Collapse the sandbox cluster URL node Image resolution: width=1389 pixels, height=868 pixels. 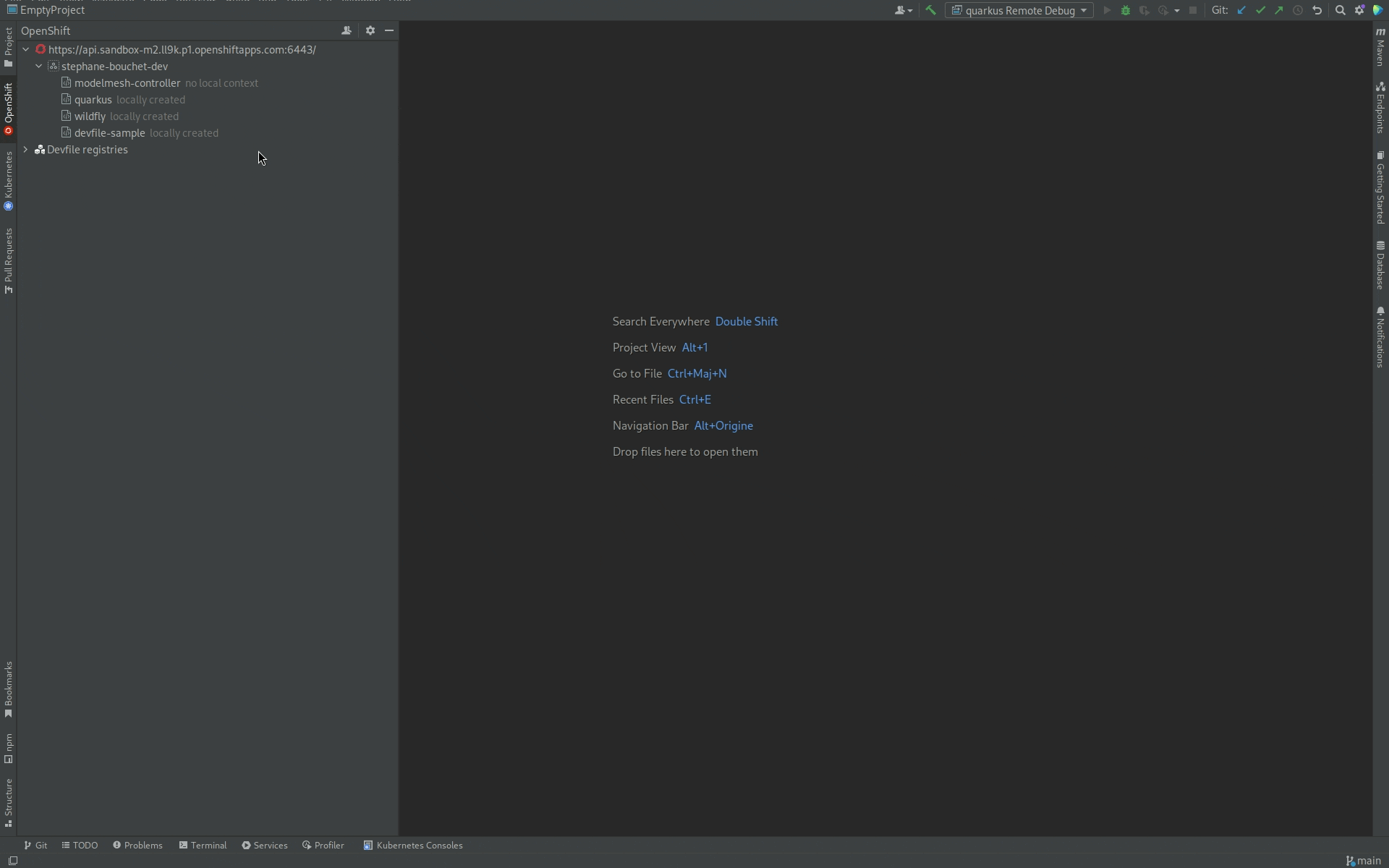tap(26, 50)
